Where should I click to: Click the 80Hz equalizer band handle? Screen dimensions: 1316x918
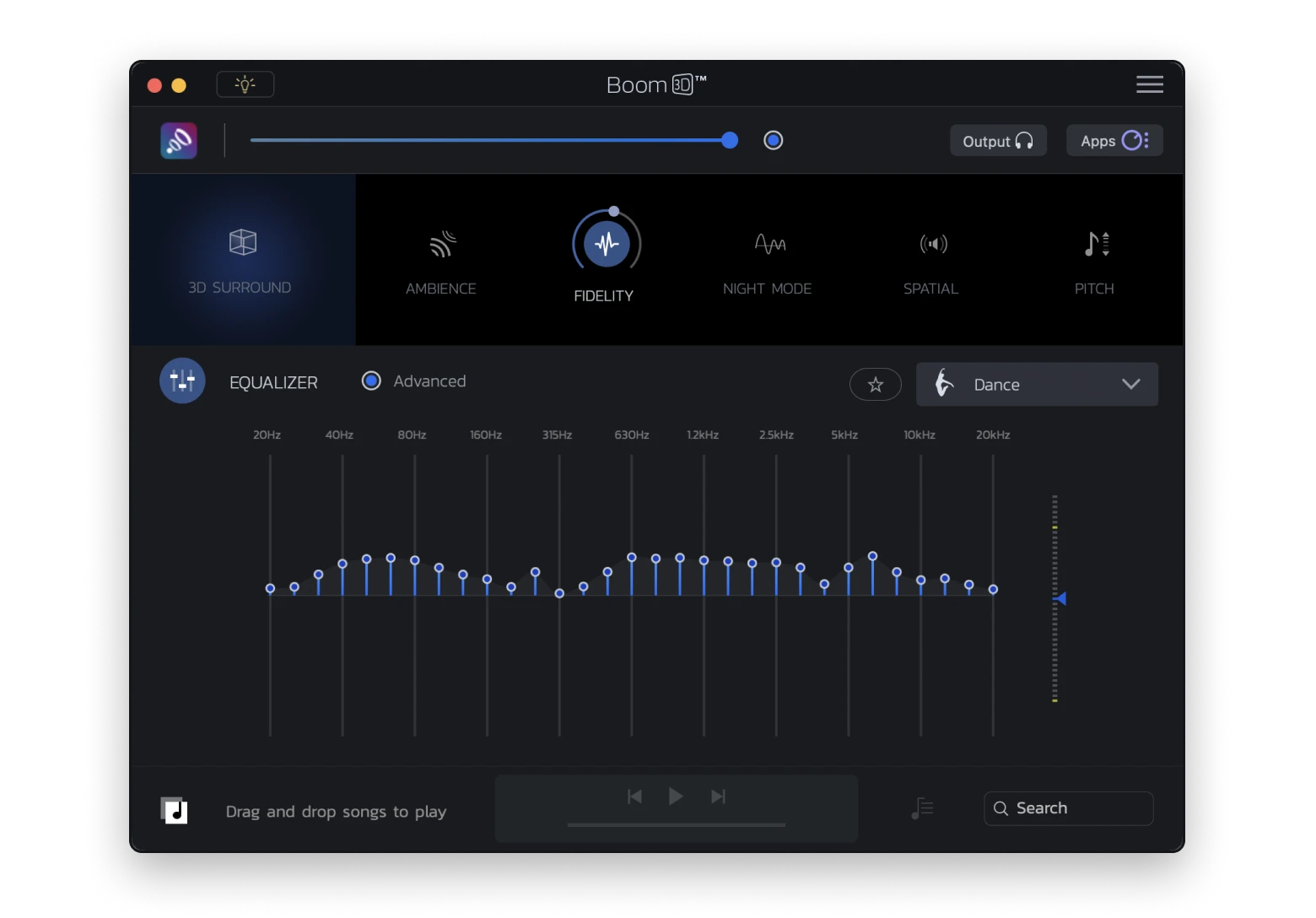pyautogui.click(x=415, y=560)
